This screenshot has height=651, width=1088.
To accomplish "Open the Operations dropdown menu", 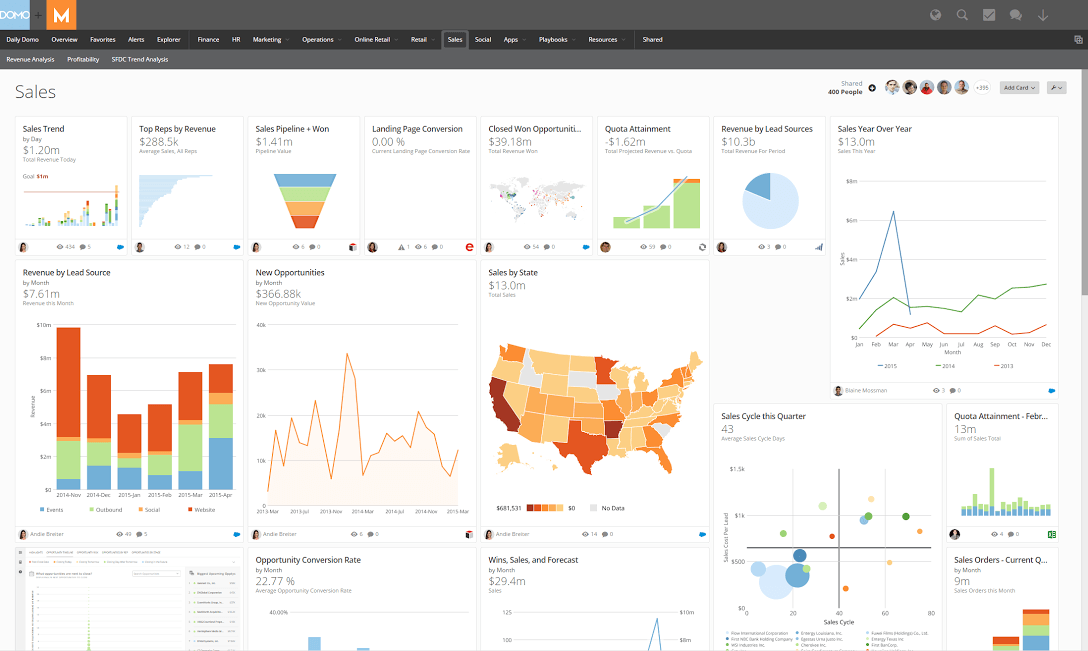I will pyautogui.click(x=318, y=39).
